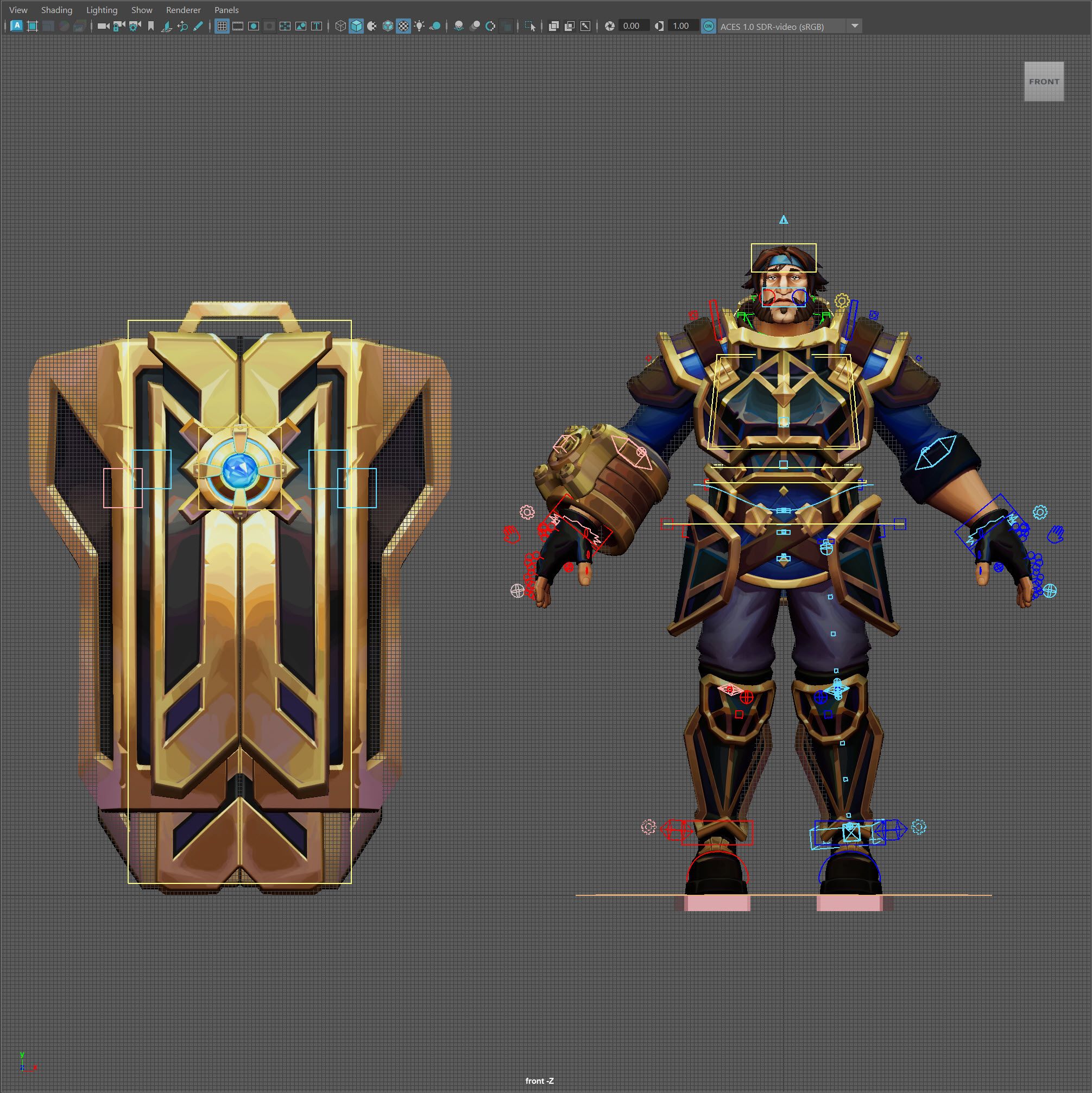Image resolution: width=1092 pixels, height=1093 pixels.
Task: Select Wireframe shading cube icon
Action: tap(340, 26)
